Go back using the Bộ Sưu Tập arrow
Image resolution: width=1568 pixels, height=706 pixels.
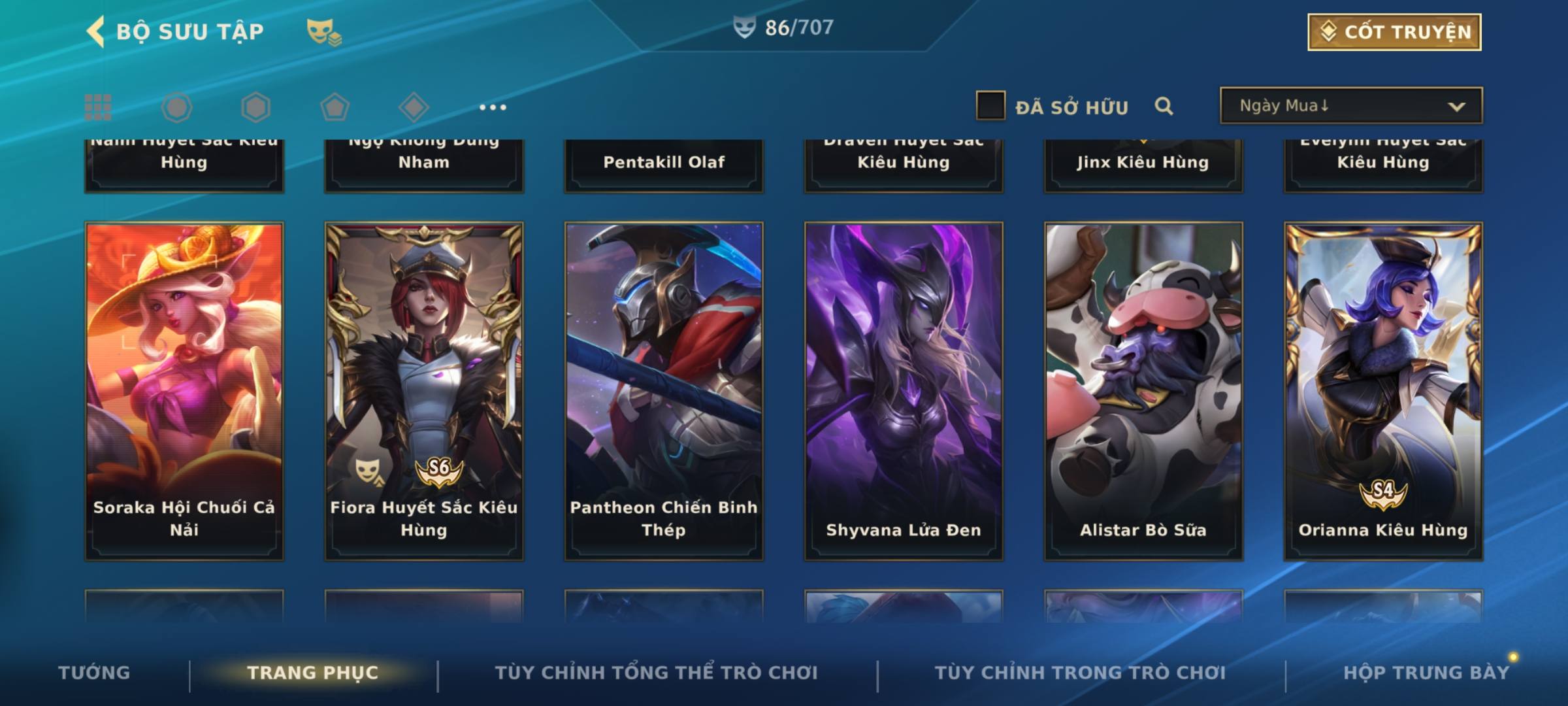(x=95, y=31)
